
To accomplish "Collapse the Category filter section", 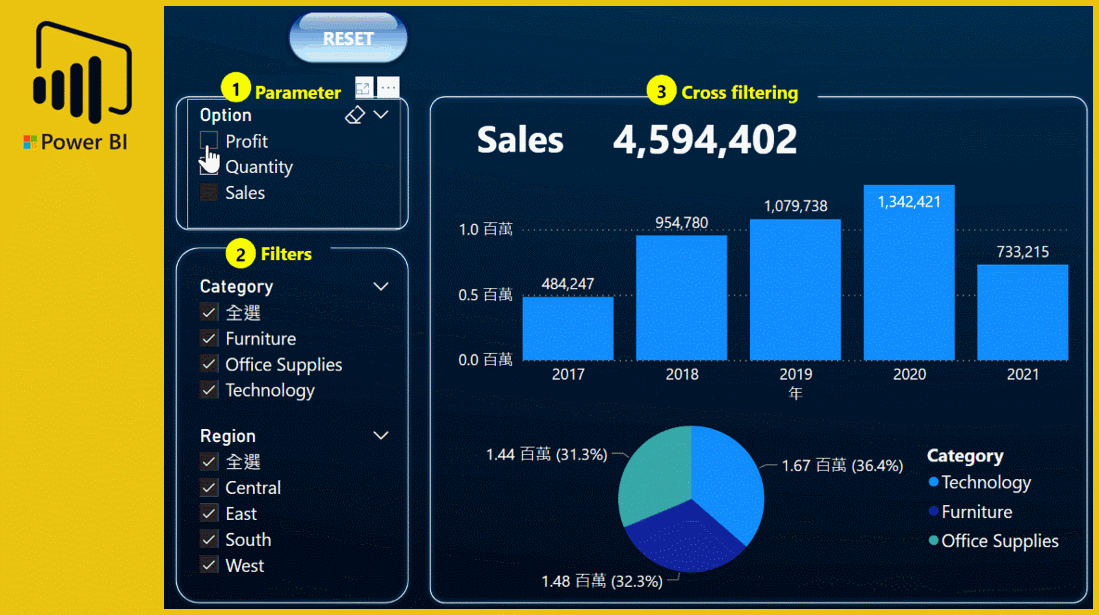I will 381,286.
